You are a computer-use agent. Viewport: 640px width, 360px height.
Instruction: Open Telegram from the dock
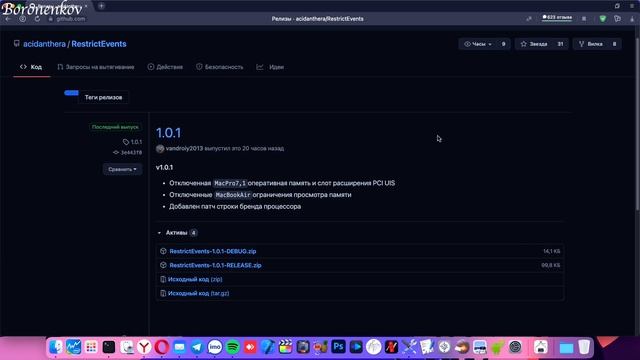(197, 347)
